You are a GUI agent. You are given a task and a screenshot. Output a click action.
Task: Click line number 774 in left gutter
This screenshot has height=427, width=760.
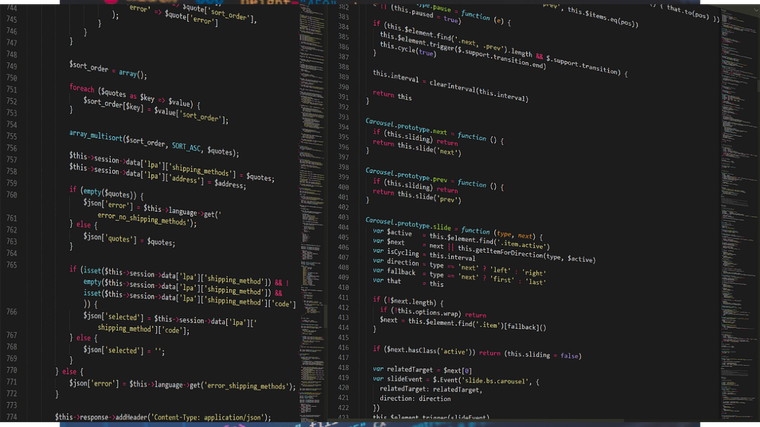pos(12,417)
